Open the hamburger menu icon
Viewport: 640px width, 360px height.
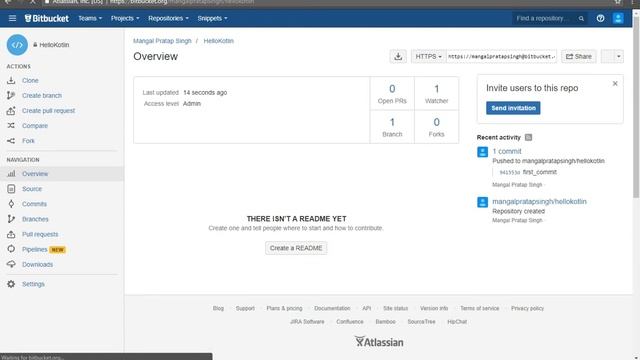point(12,18)
